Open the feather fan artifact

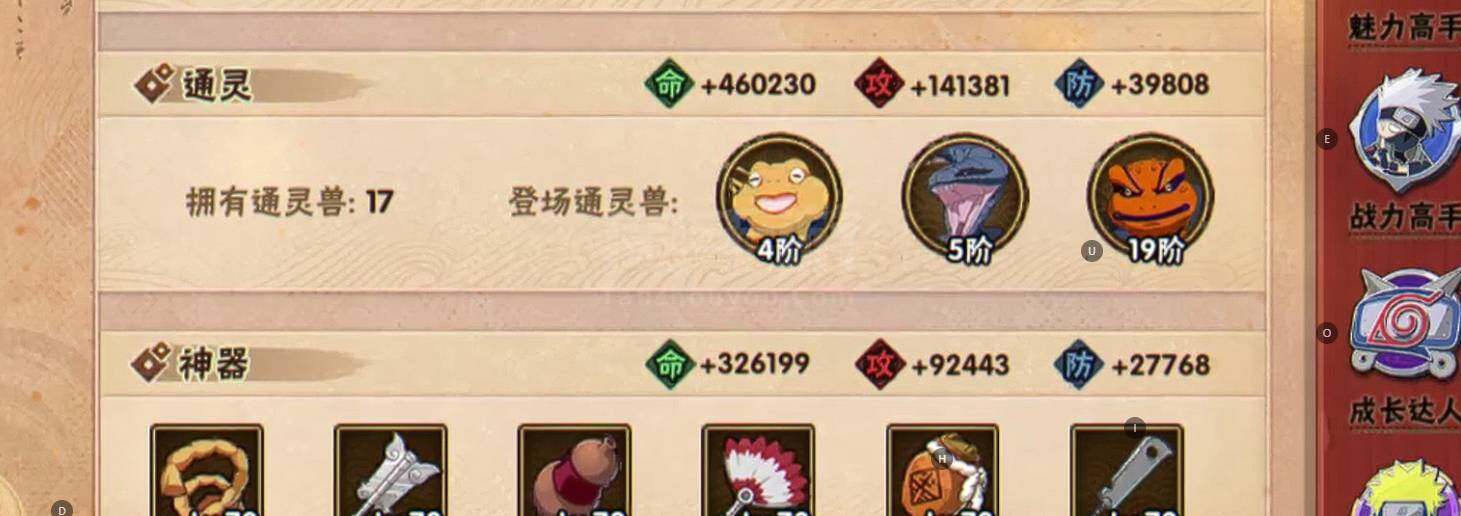[758, 470]
